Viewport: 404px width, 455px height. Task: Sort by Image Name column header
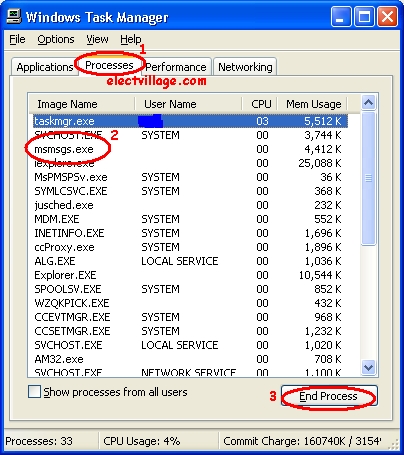click(x=82, y=104)
